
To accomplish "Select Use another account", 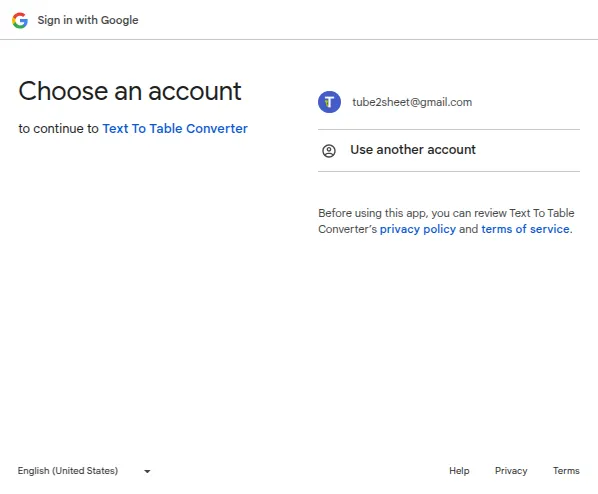I will tap(448, 150).
